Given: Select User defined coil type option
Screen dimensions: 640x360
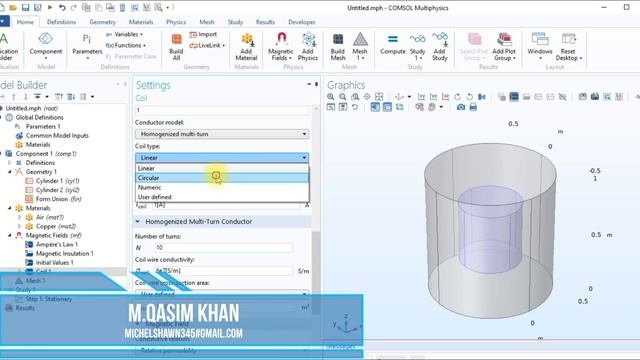Looking at the screenshot, I should 222,197.
